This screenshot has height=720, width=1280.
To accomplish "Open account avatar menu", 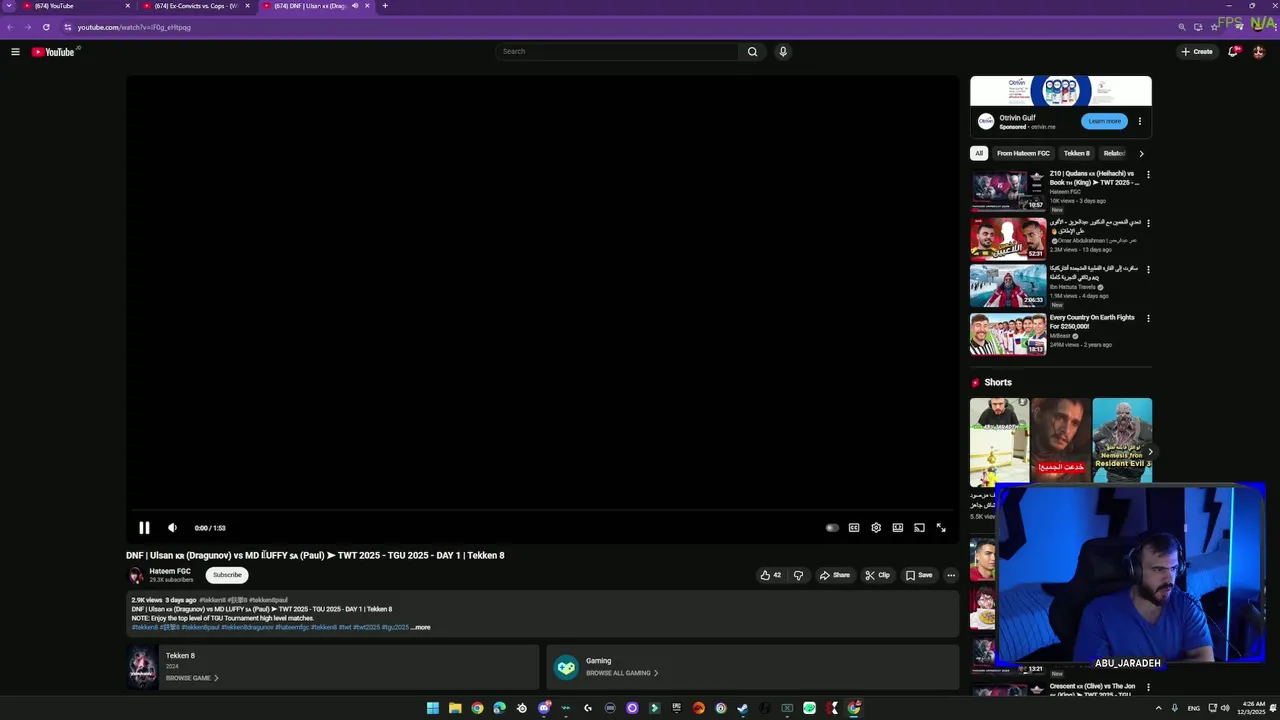I will [1258, 52].
